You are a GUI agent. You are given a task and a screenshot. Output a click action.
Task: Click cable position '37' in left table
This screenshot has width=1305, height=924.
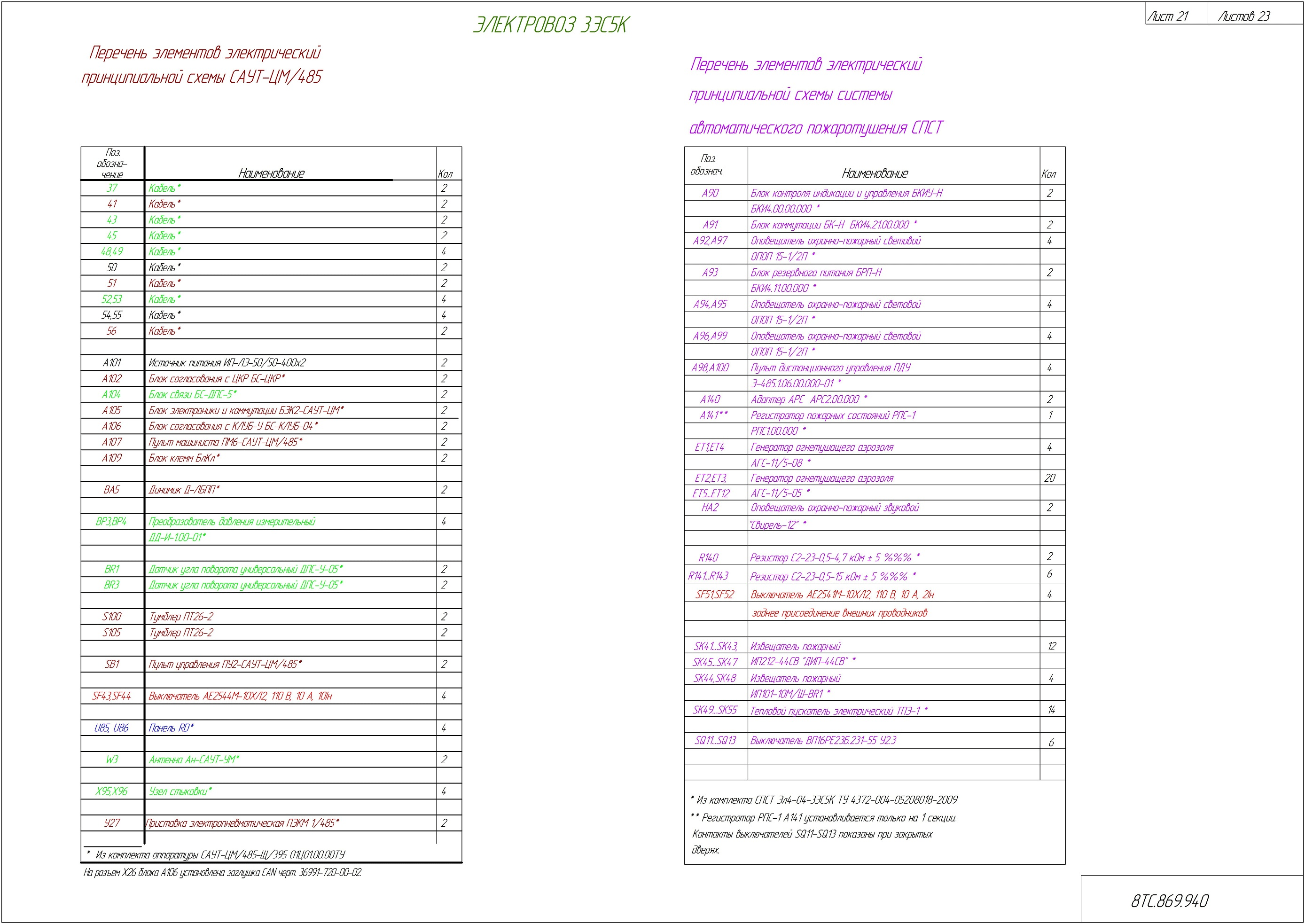(x=112, y=188)
